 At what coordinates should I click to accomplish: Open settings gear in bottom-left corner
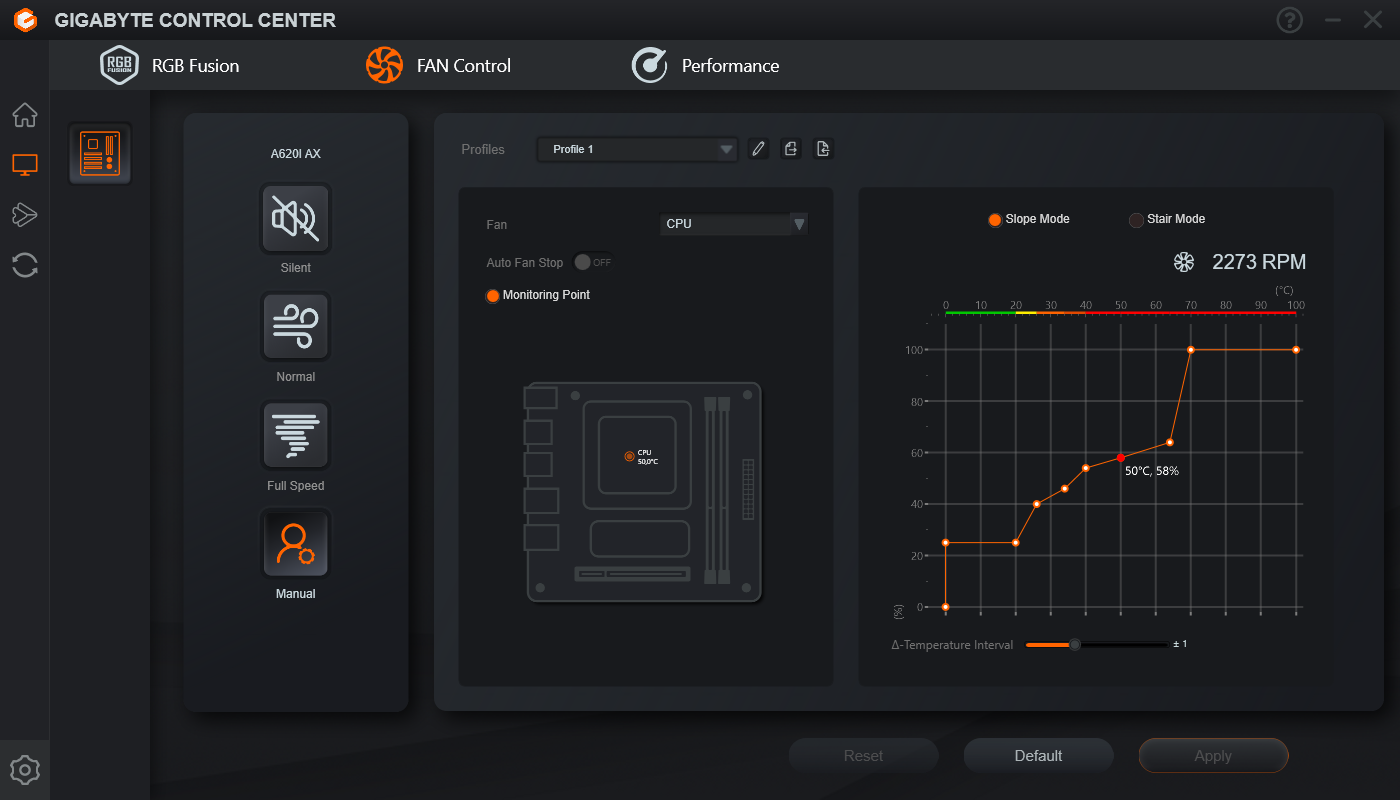25,770
